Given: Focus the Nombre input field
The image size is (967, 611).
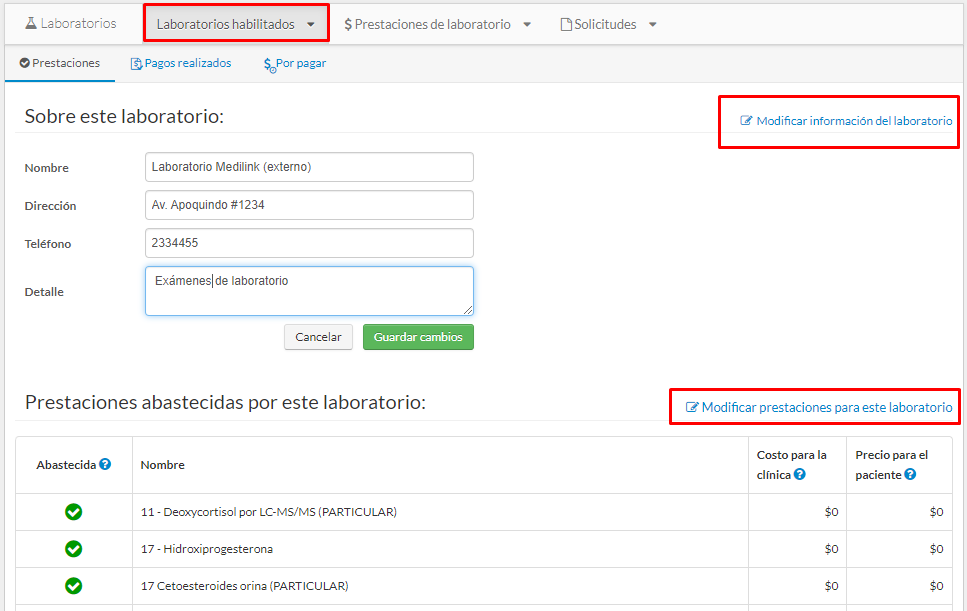Looking at the screenshot, I should (309, 167).
